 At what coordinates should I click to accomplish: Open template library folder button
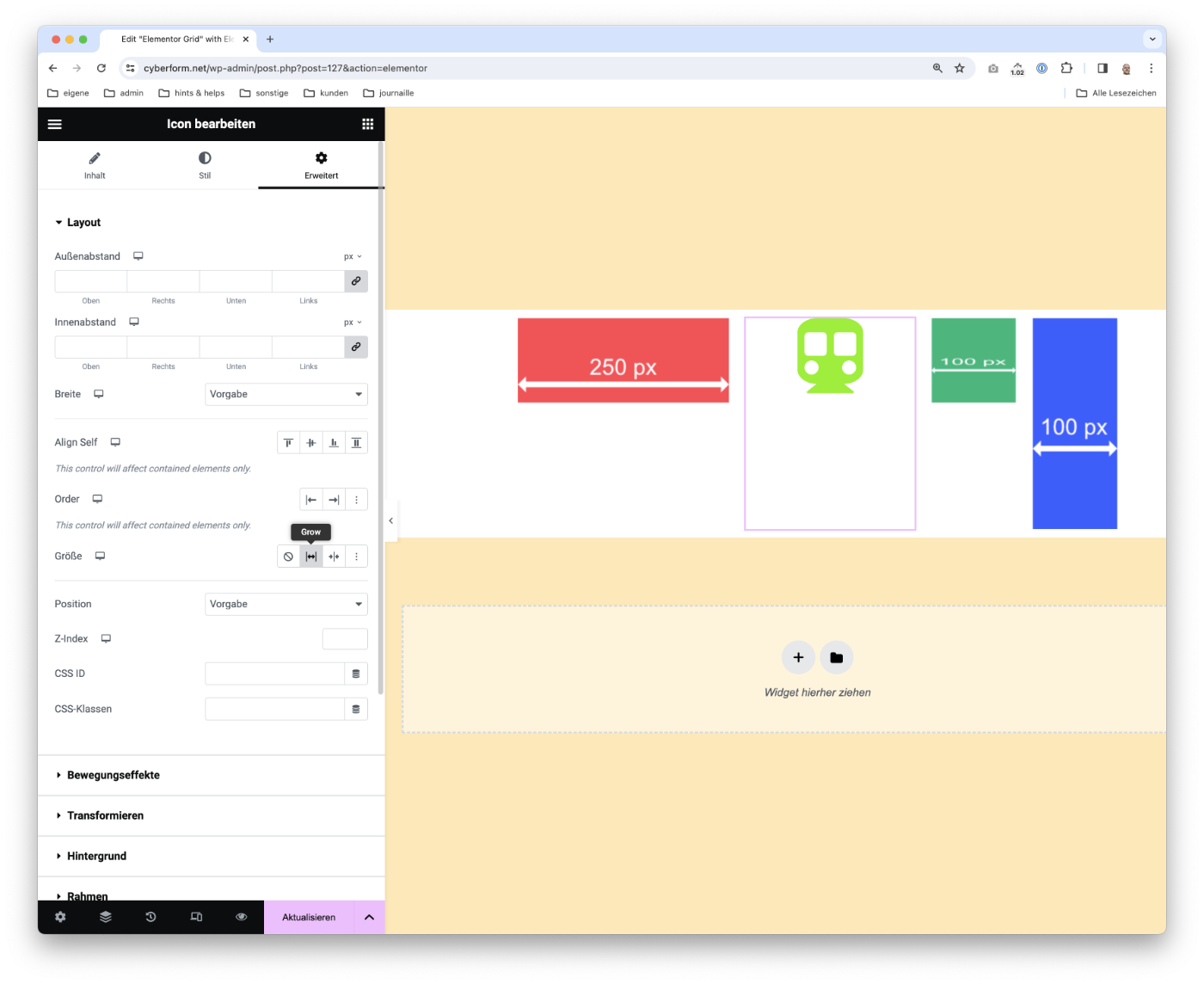click(836, 657)
